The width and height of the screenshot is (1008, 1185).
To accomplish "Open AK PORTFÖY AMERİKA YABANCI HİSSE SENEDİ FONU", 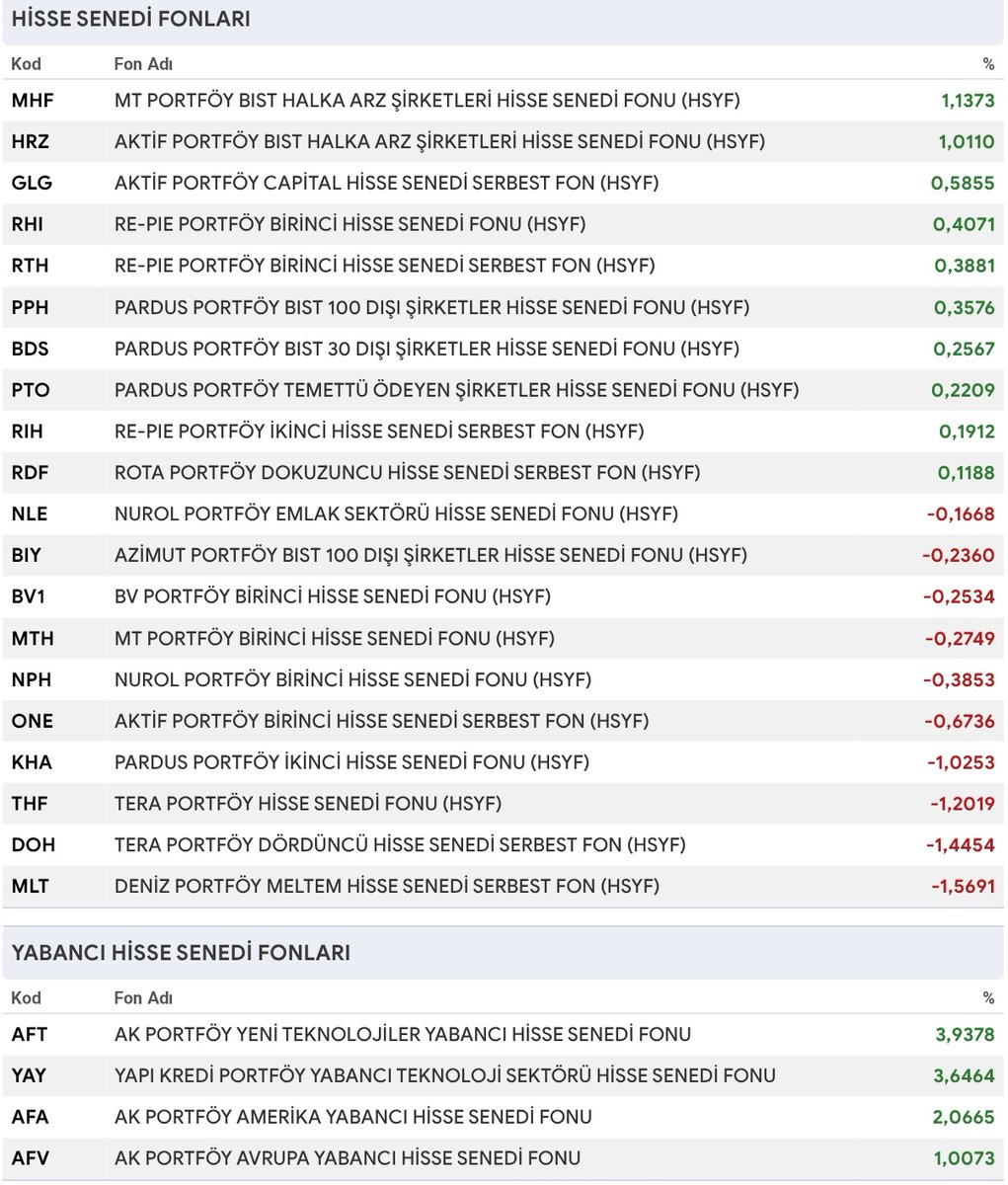I will pyautogui.click(x=353, y=1119).
